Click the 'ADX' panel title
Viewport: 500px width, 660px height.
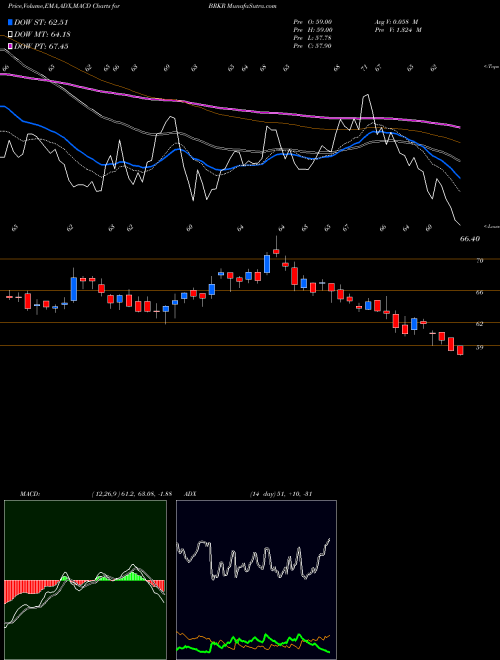click(190, 494)
